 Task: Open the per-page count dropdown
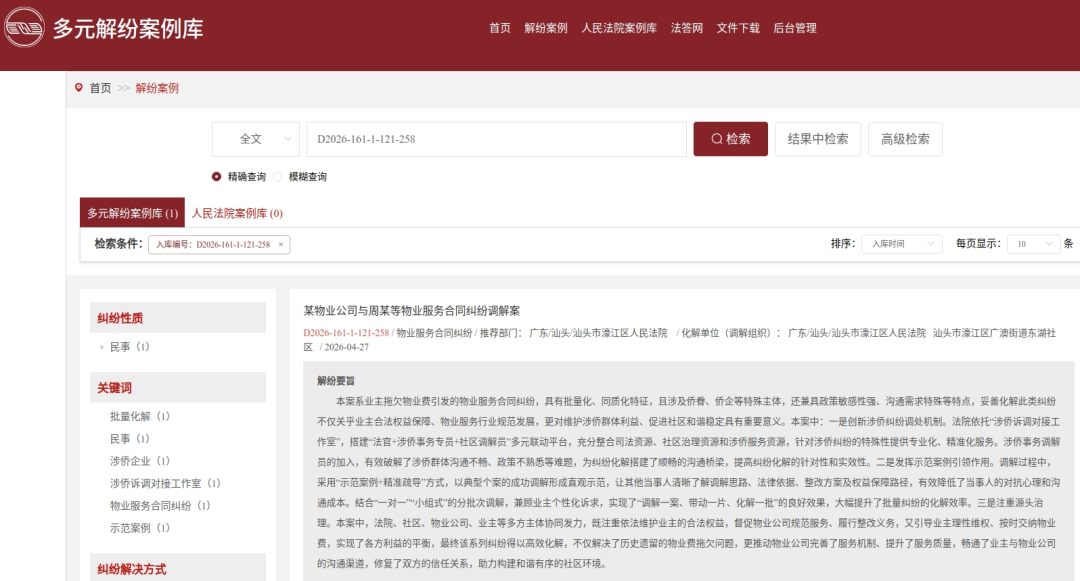click(x=1033, y=244)
